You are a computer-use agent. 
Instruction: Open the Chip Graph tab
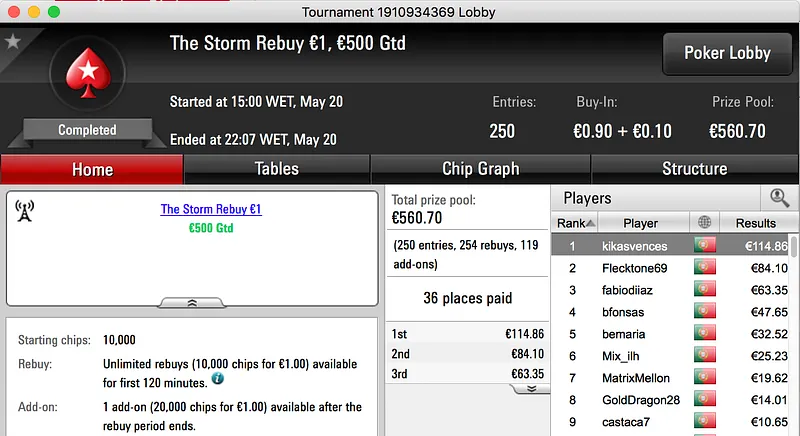pos(480,169)
